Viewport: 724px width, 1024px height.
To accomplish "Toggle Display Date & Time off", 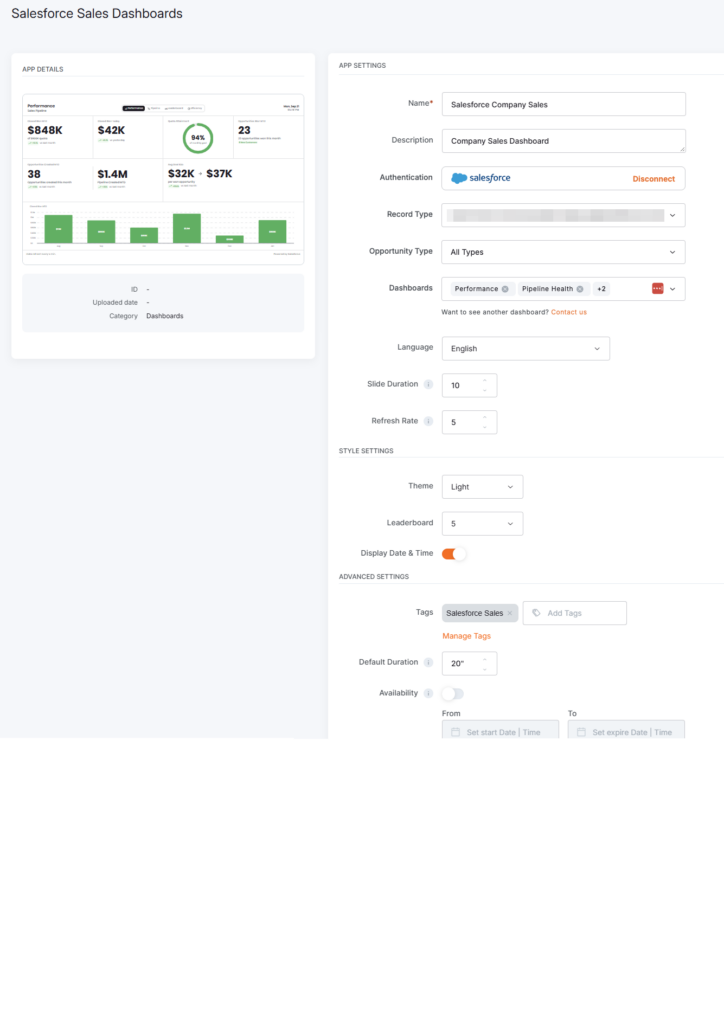I will coord(454,554).
